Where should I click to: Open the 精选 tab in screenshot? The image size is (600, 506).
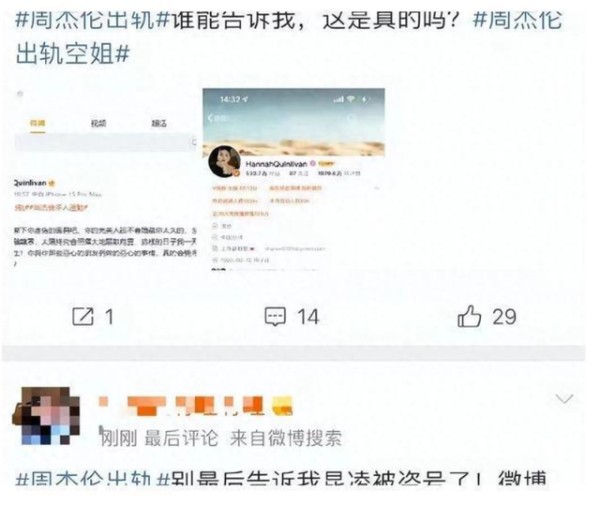pyautogui.click(x=159, y=123)
